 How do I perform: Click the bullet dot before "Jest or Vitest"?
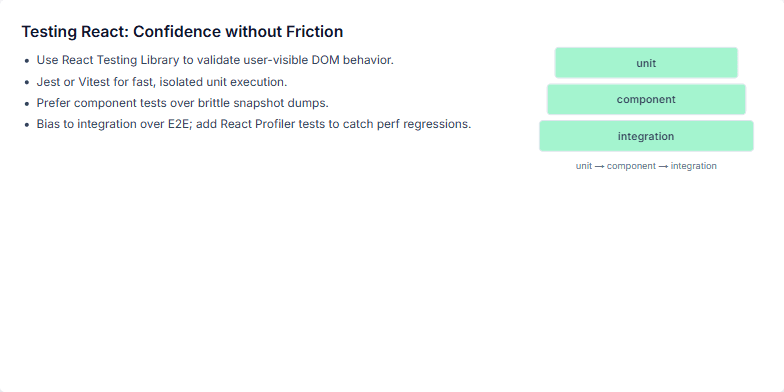27,82
